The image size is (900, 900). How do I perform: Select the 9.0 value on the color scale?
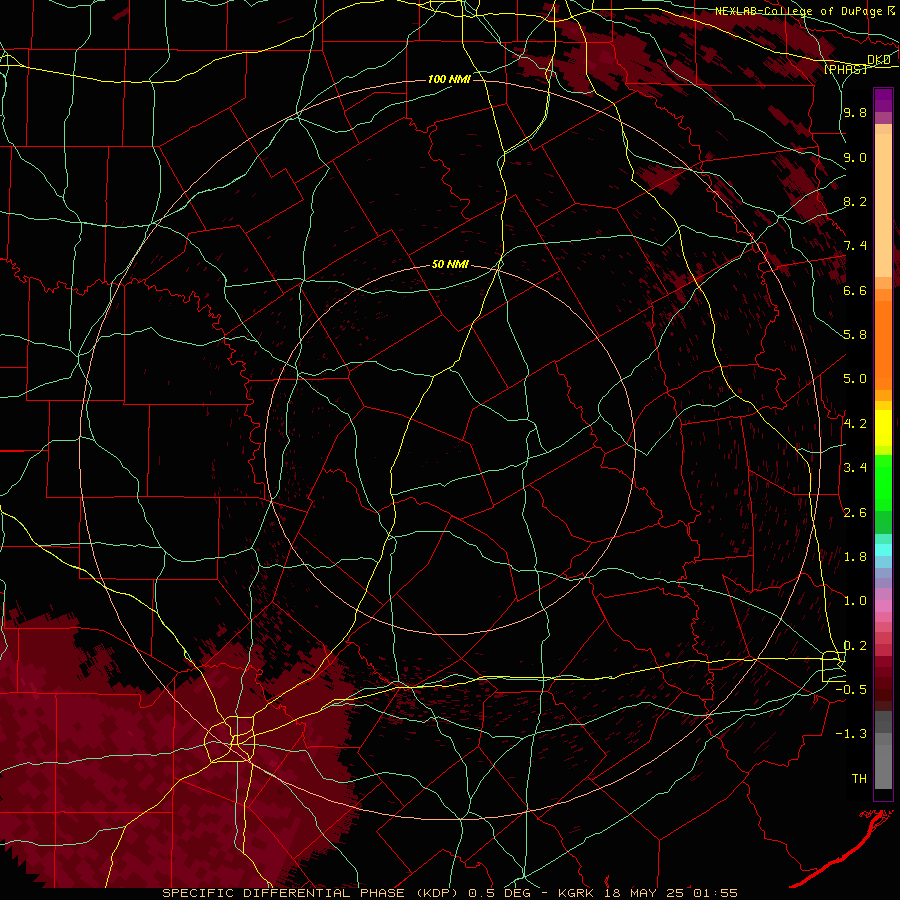coord(855,157)
